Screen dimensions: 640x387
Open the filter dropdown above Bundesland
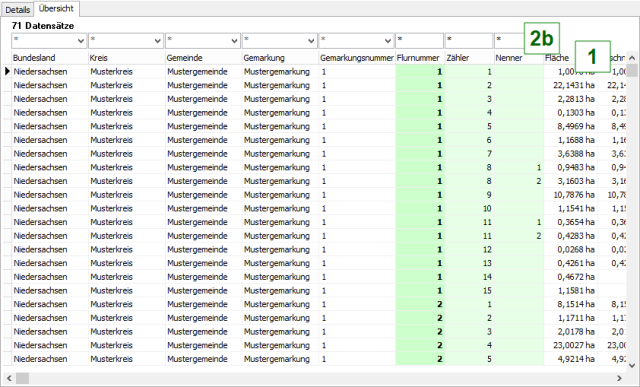80,41
